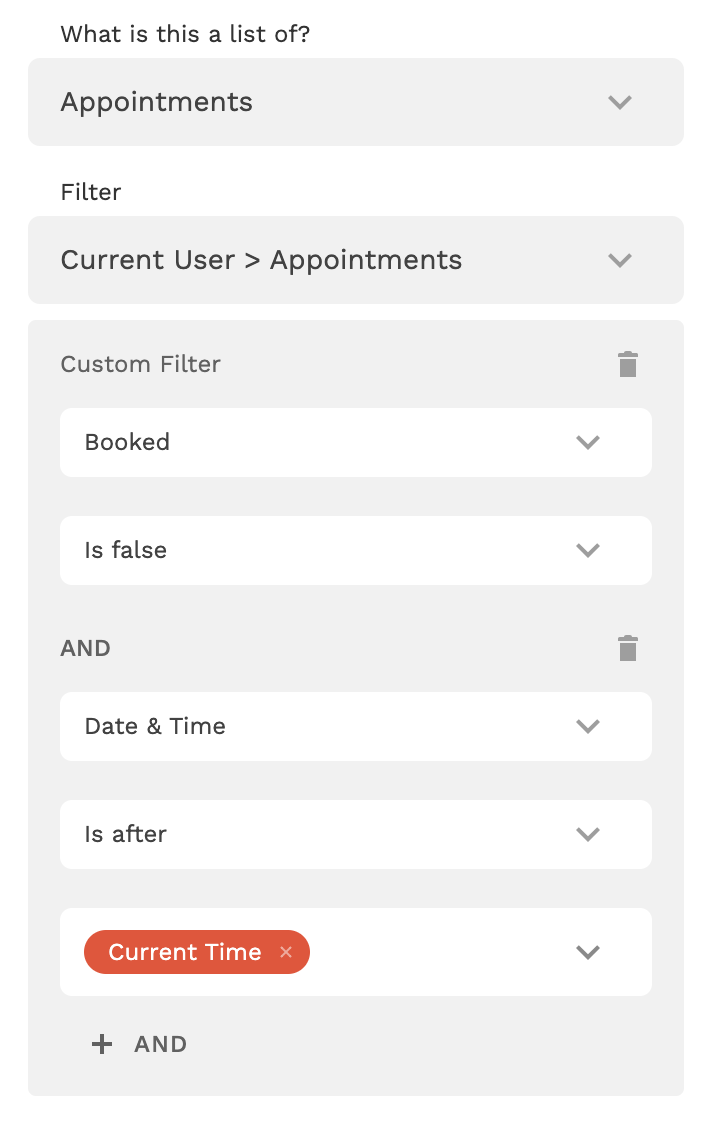This screenshot has width=702, height=1124.
Task: Click the chevron in the Booked field
Action: pos(588,442)
